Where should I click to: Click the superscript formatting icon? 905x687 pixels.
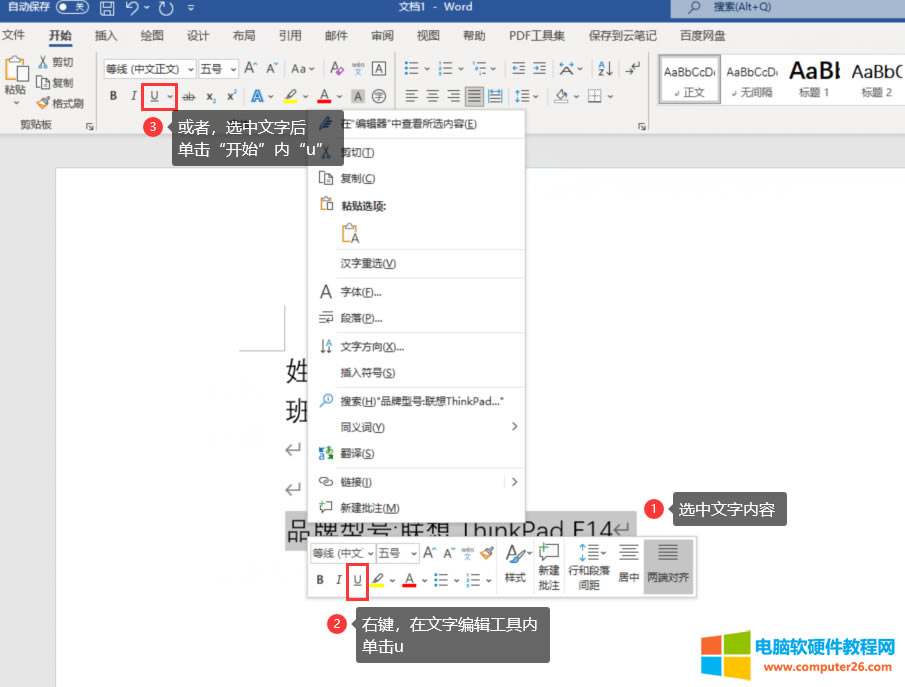(231, 96)
